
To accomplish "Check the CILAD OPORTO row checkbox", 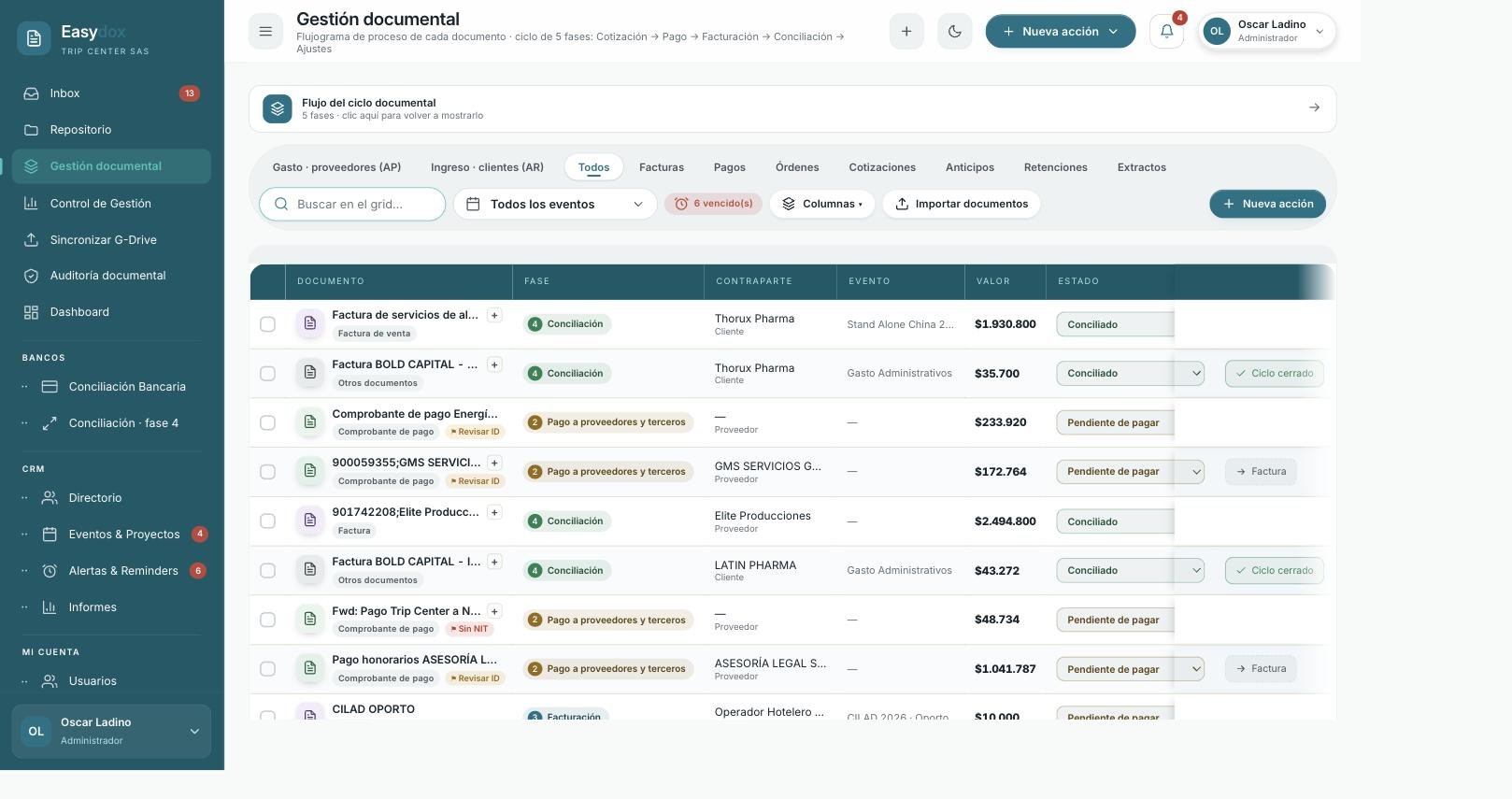I will point(267,715).
